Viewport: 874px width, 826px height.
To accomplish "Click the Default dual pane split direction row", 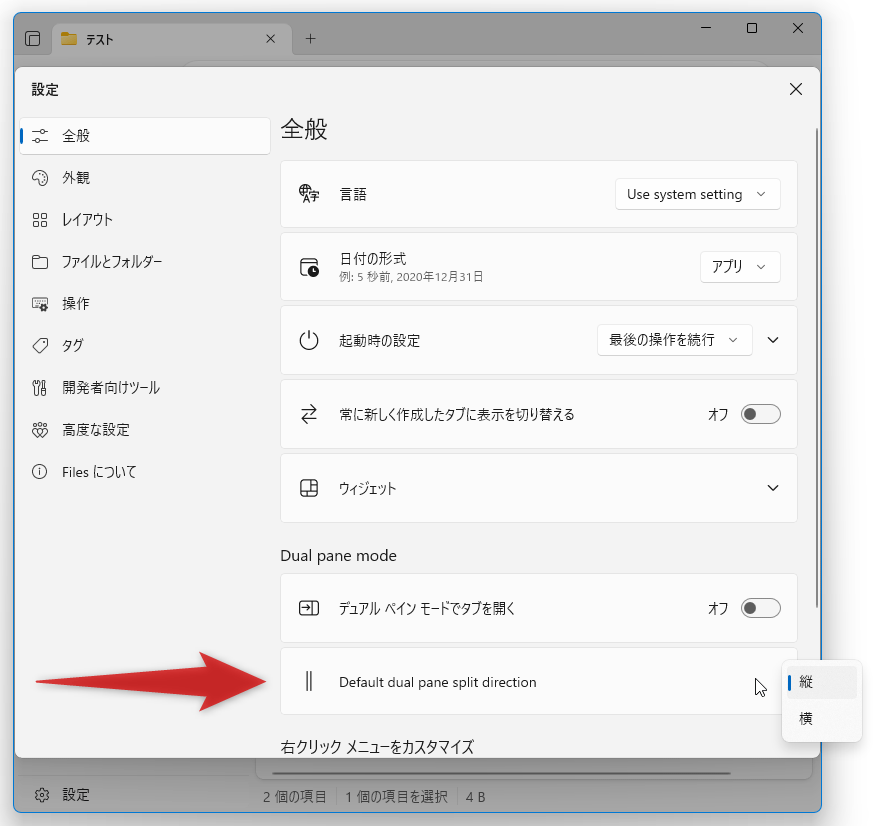I will pyautogui.click(x=538, y=681).
